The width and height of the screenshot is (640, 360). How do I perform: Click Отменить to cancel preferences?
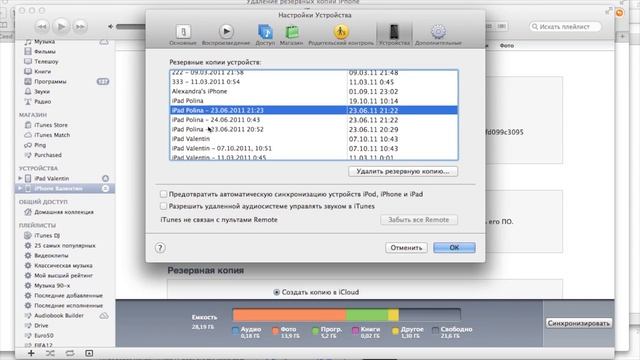click(x=406, y=248)
